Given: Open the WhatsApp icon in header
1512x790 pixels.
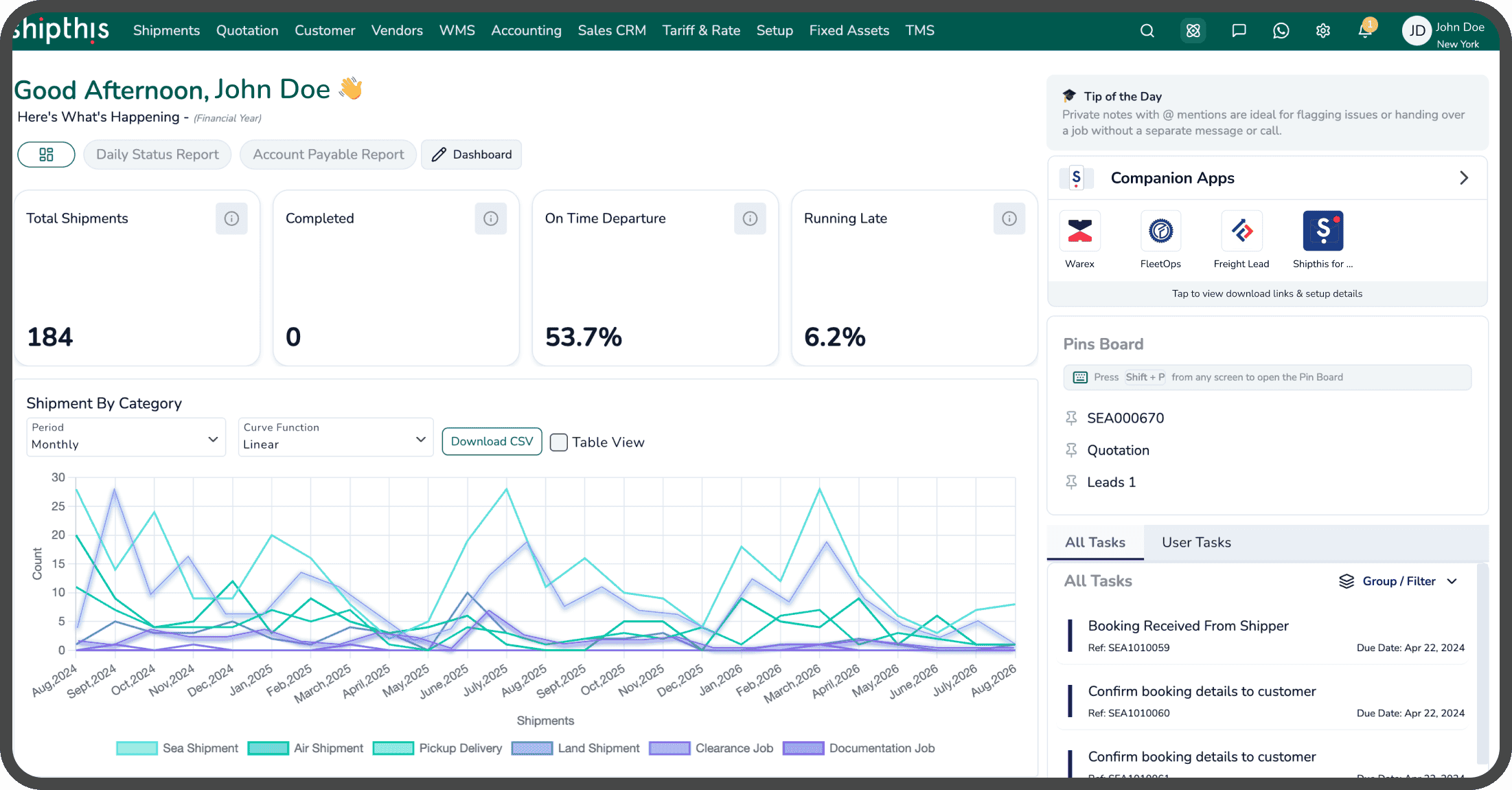Looking at the screenshot, I should (x=1281, y=31).
